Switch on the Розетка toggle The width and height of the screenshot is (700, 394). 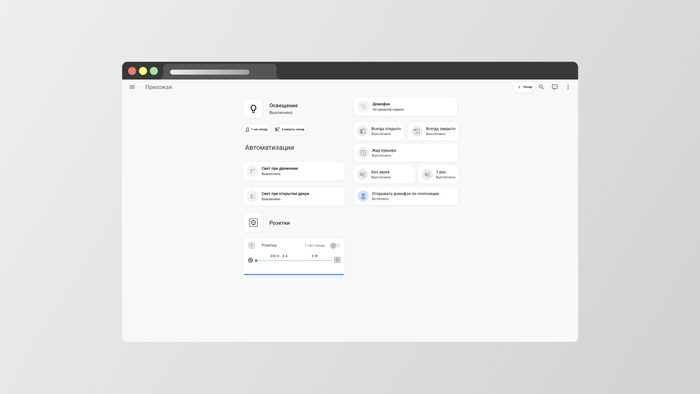[335, 245]
